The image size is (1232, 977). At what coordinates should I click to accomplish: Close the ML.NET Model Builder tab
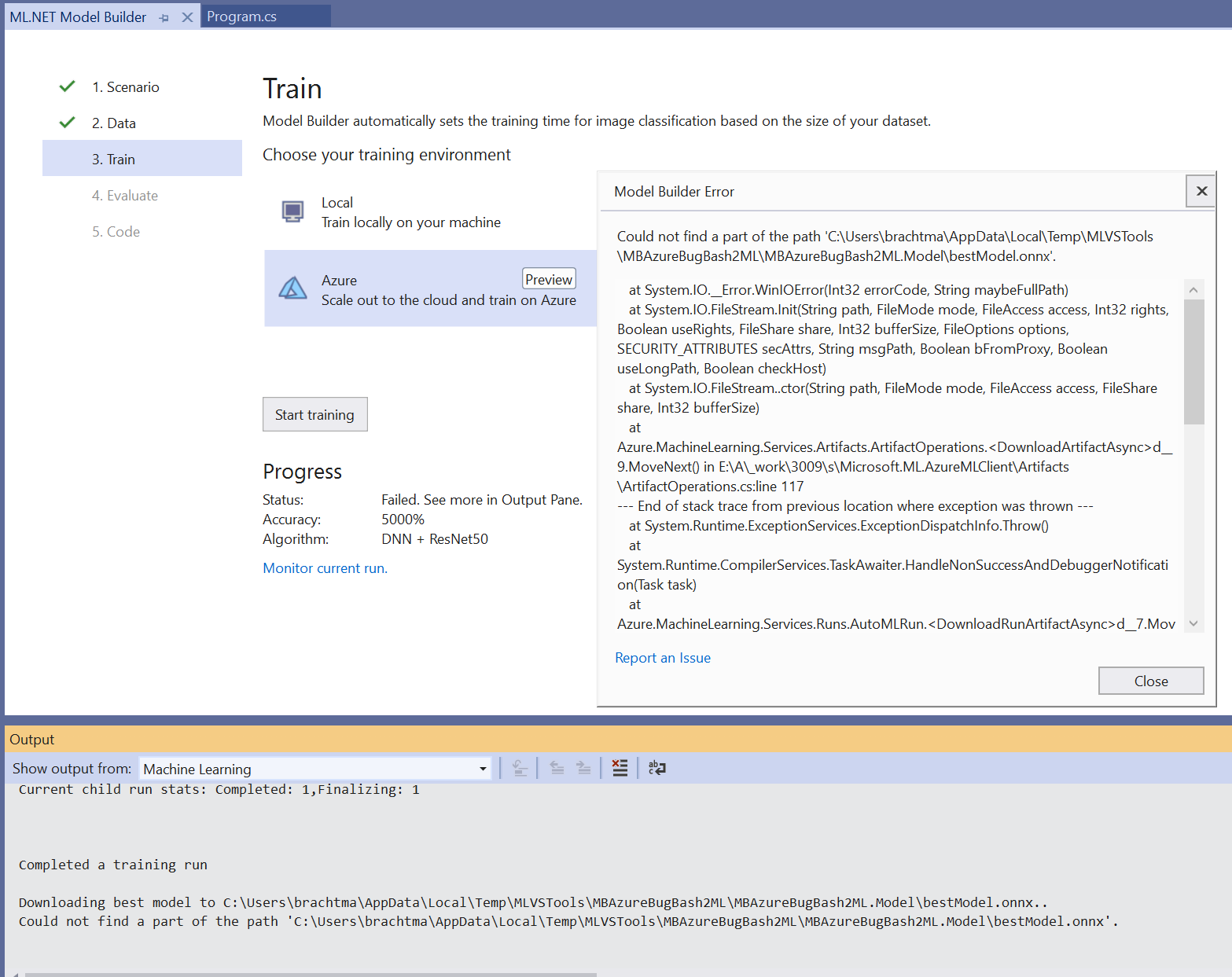[187, 17]
